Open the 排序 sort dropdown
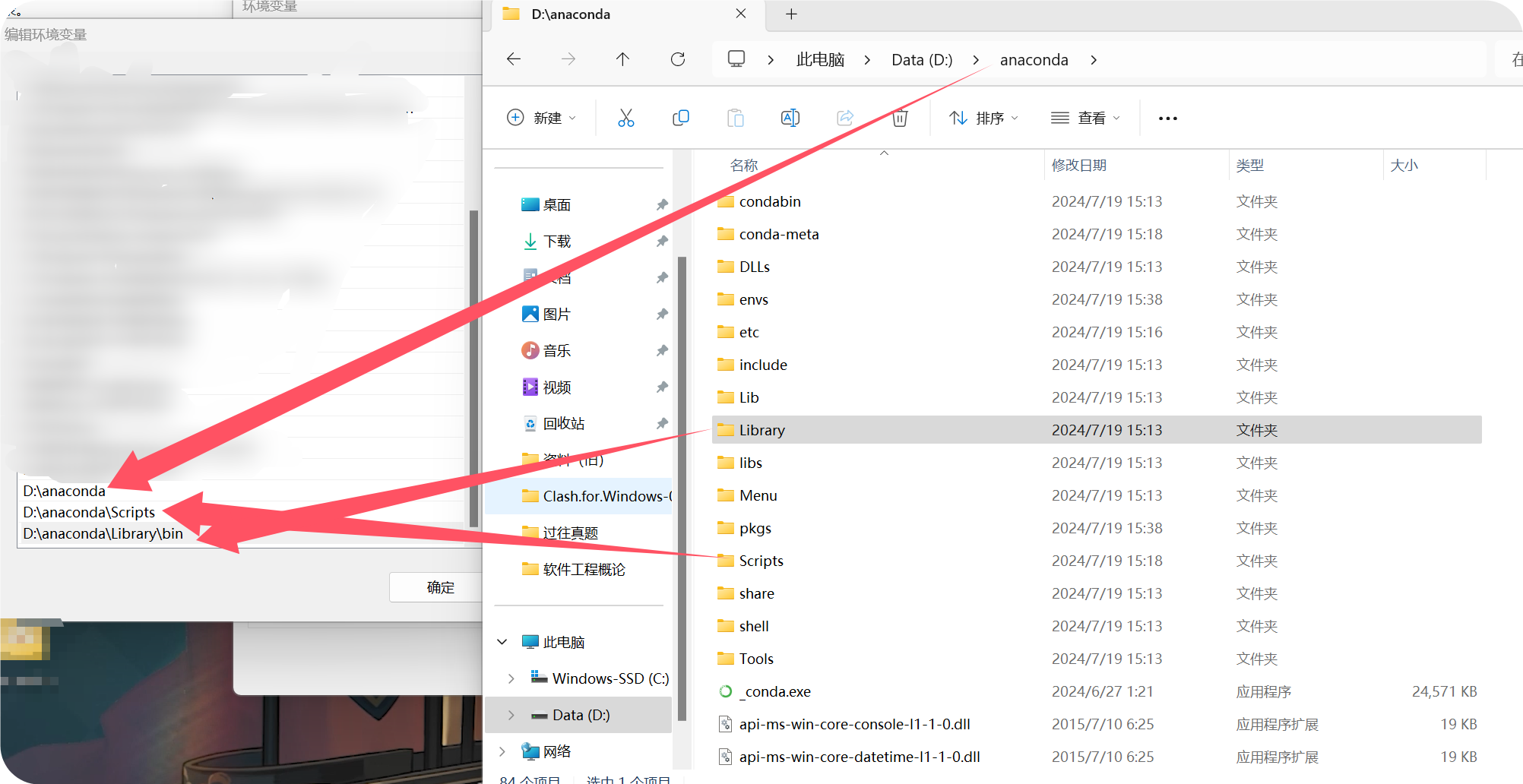Viewport: 1523px width, 784px height. pos(983,118)
